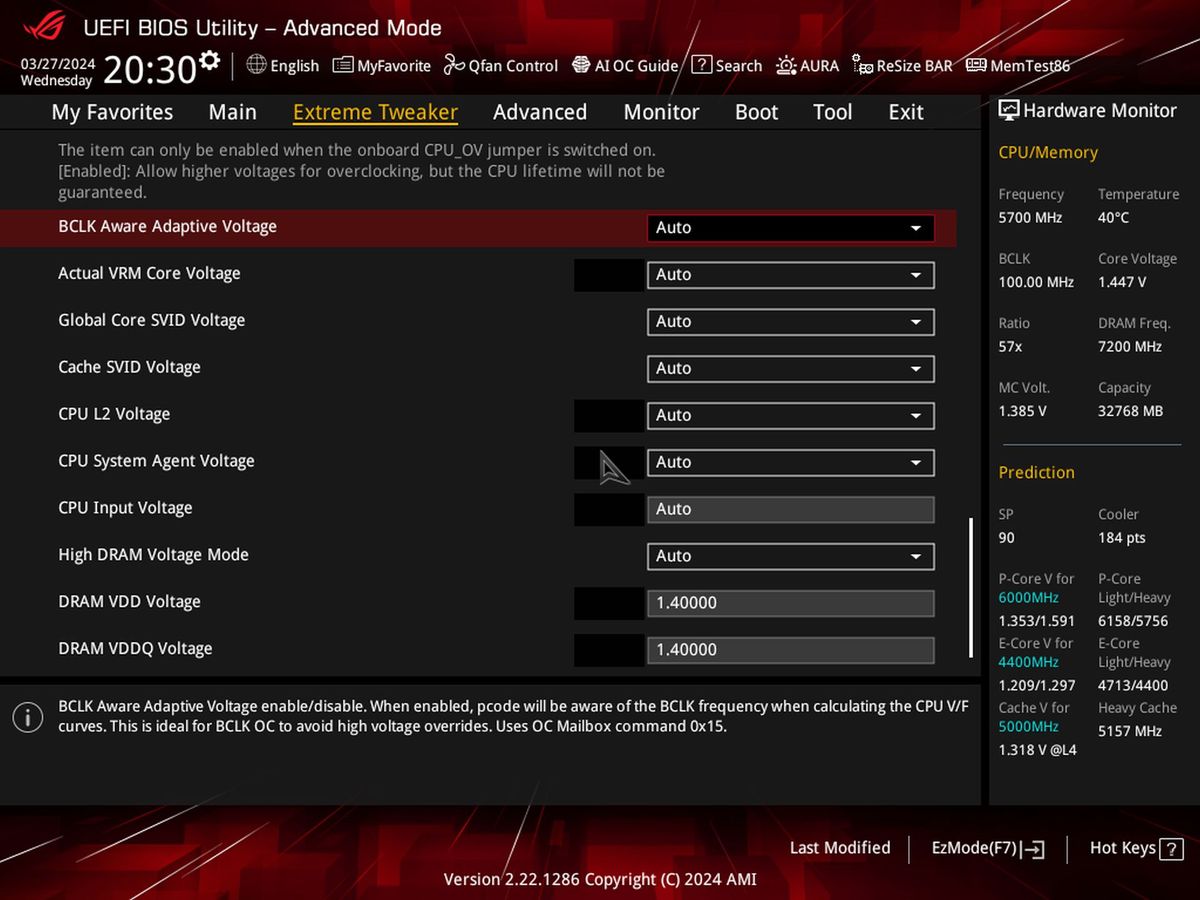Open BCLK Aware Adaptive Voltage dropdown
The width and height of the screenshot is (1200, 900).
click(x=791, y=228)
